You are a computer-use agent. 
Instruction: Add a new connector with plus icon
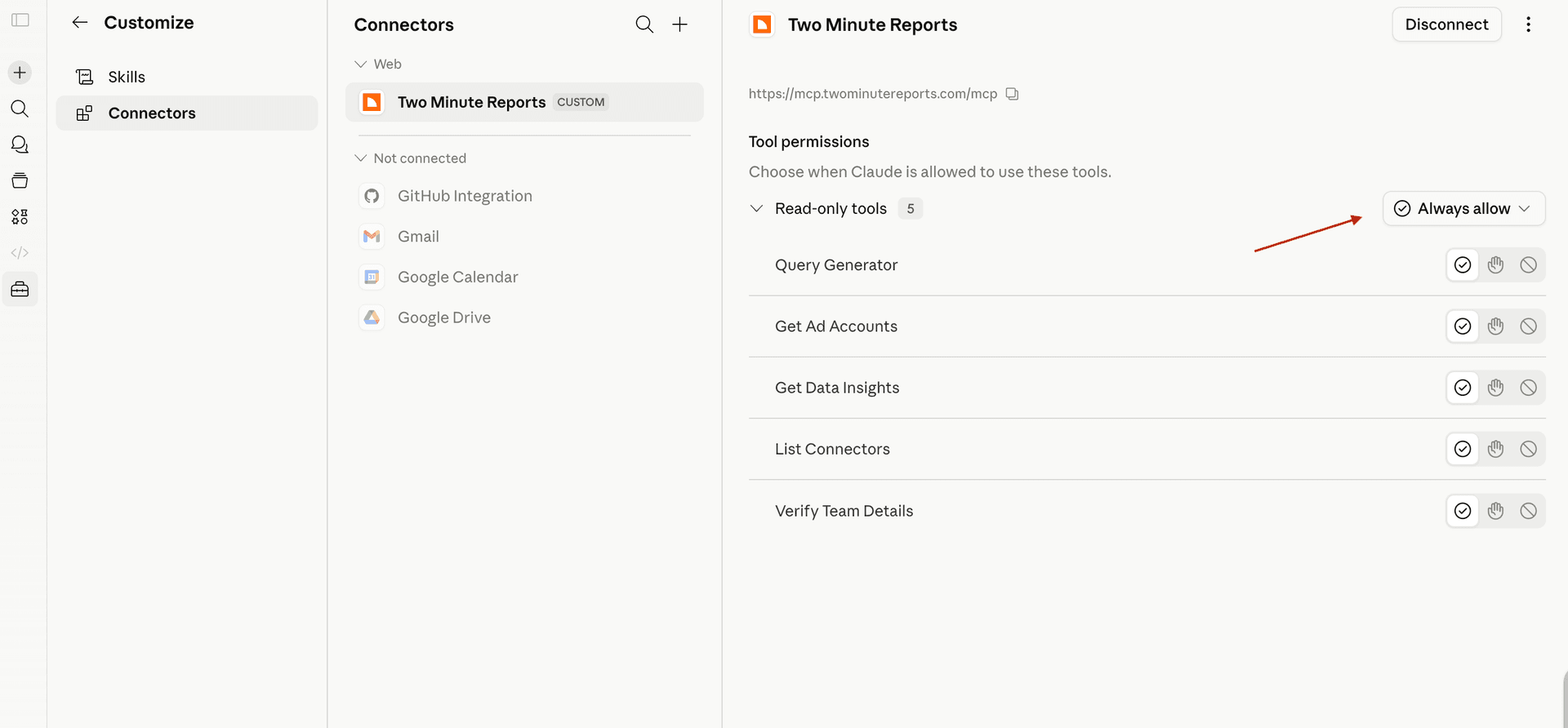coord(679,24)
